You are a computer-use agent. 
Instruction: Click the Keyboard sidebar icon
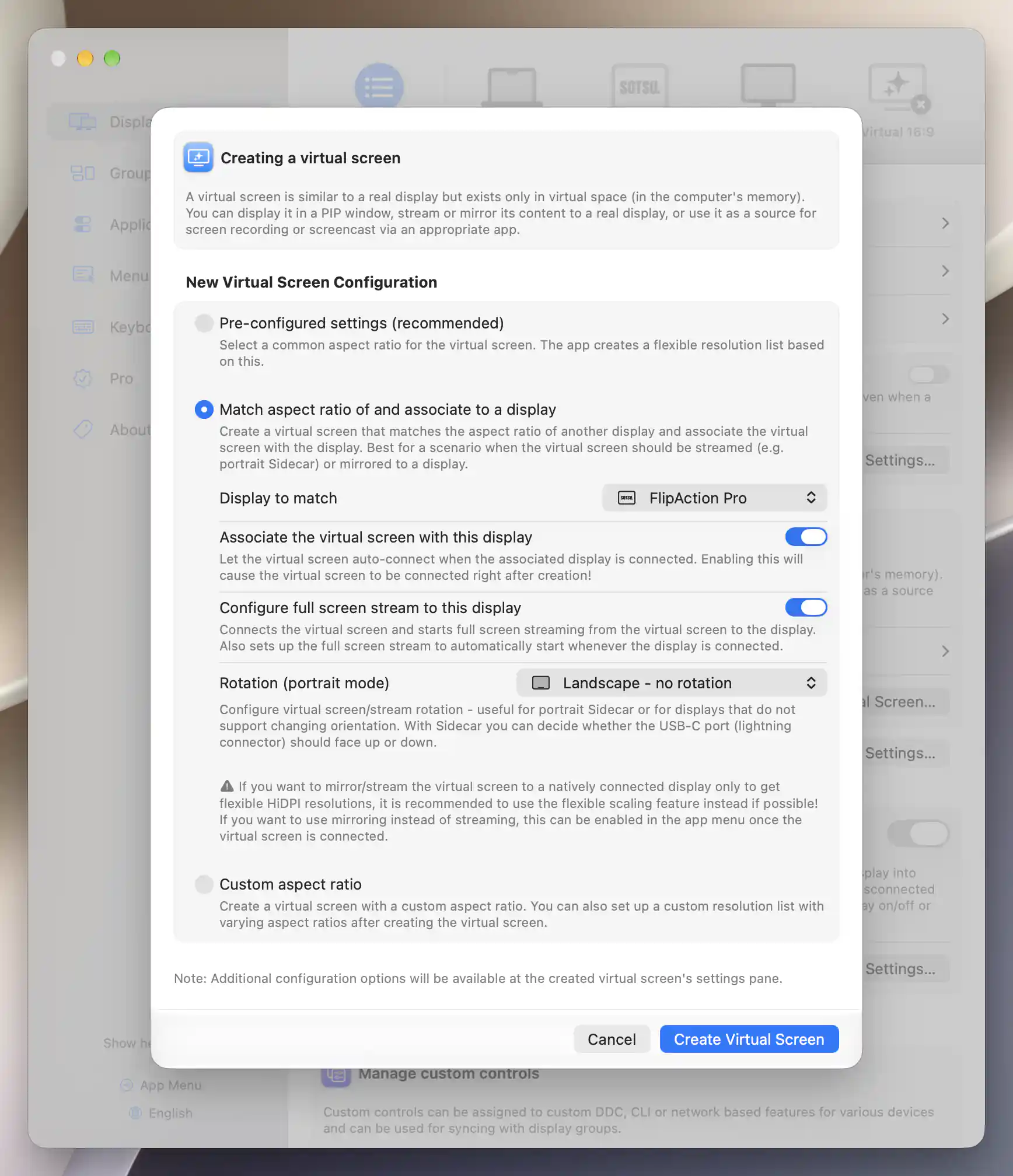click(x=83, y=327)
